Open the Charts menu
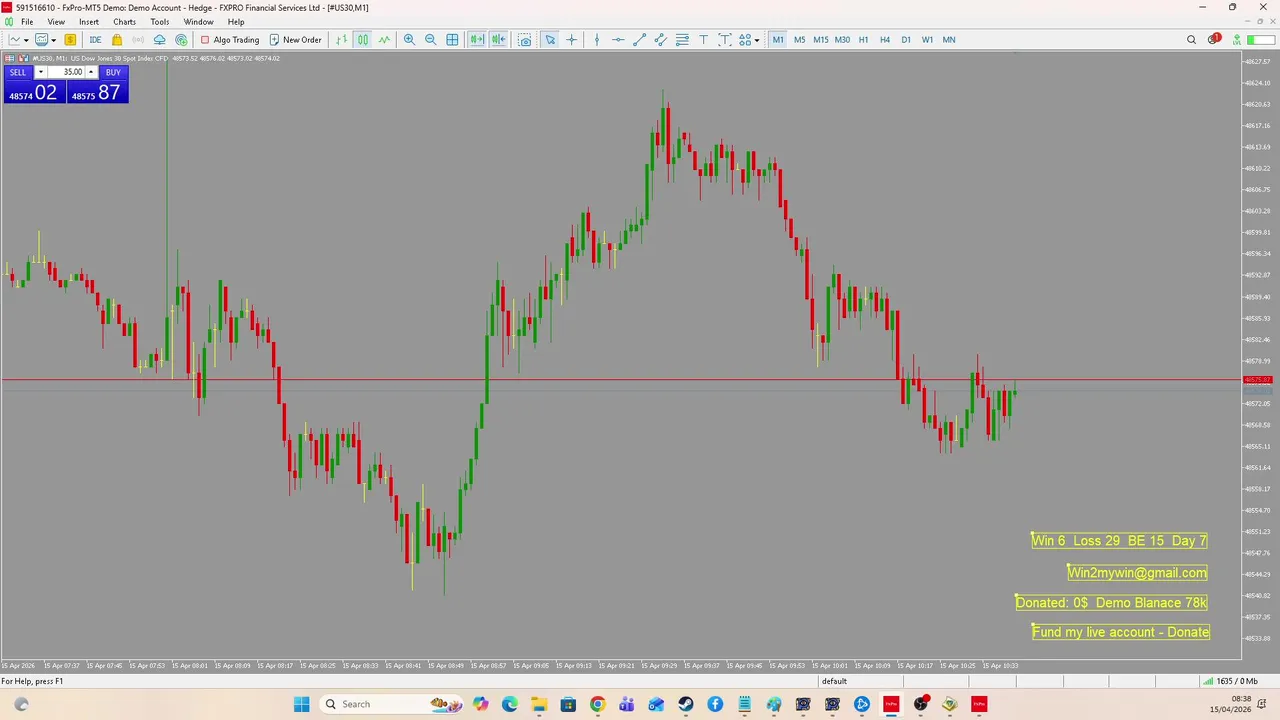Viewport: 1280px width, 720px height. click(124, 22)
